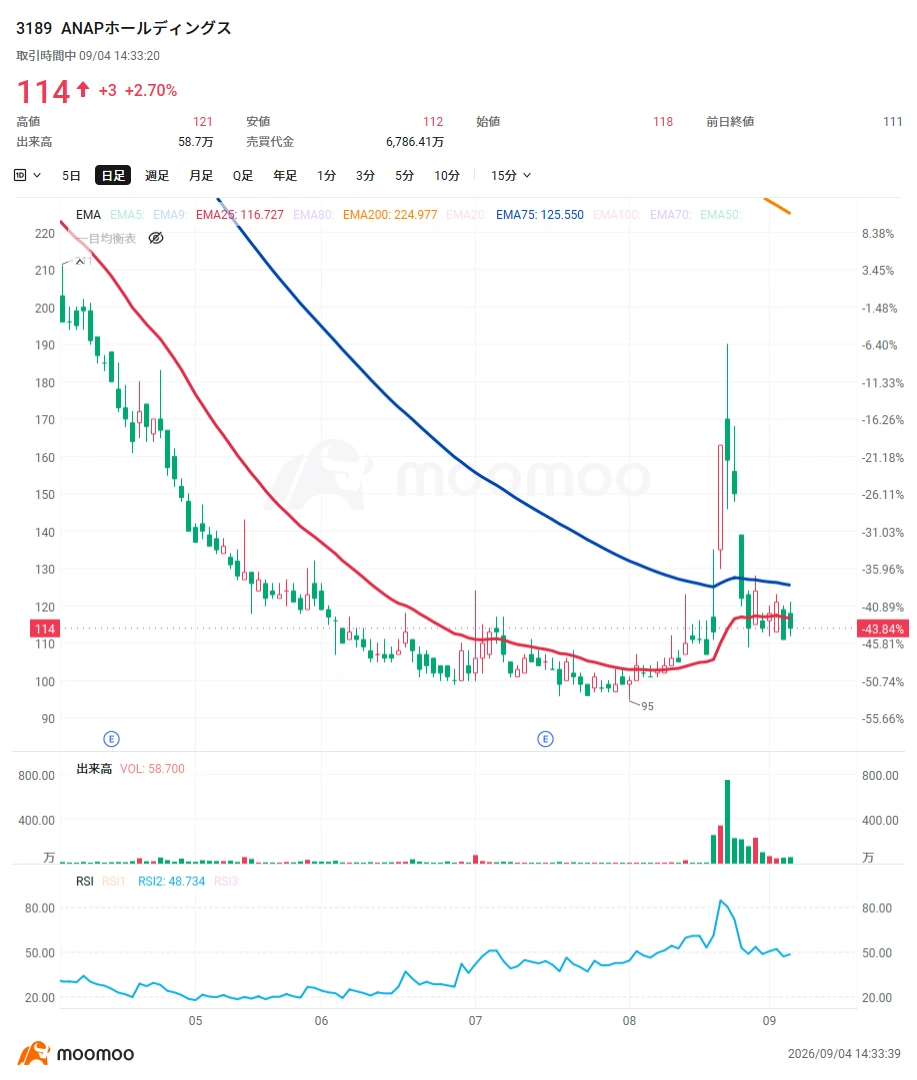The image size is (917, 1080).
Task: Toggle 一目均衡表 visibility eye icon
Action: [x=156, y=238]
